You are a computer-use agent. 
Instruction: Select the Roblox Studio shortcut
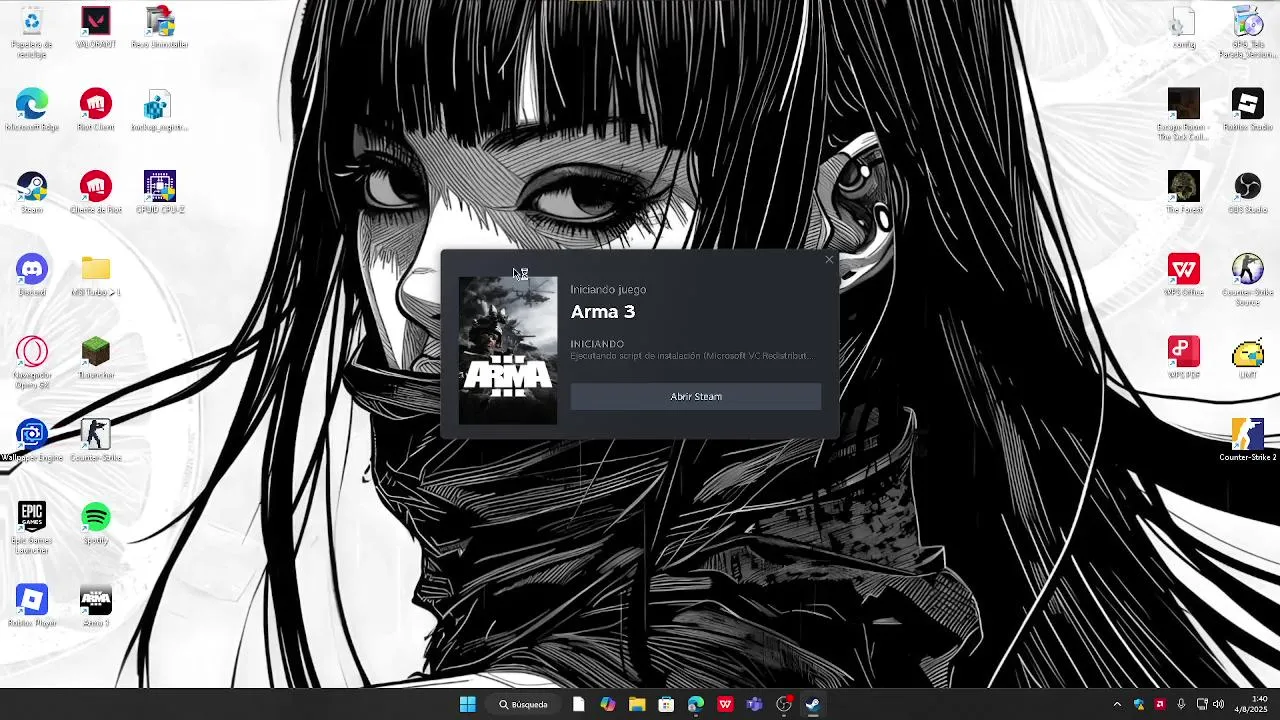pyautogui.click(x=1248, y=110)
